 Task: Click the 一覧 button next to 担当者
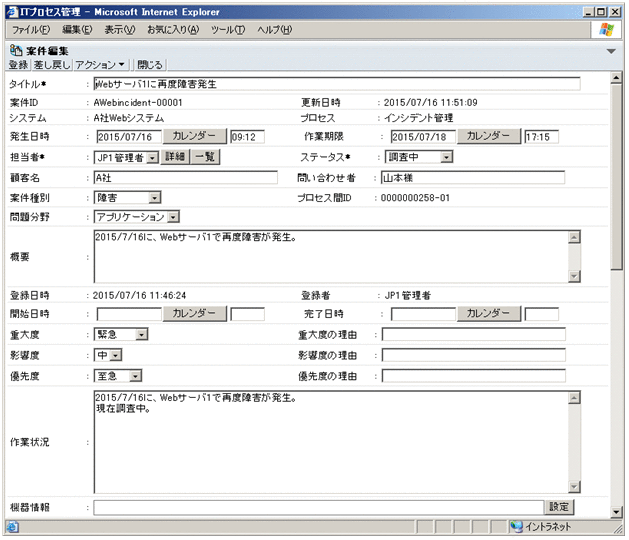pyautogui.click(x=205, y=156)
